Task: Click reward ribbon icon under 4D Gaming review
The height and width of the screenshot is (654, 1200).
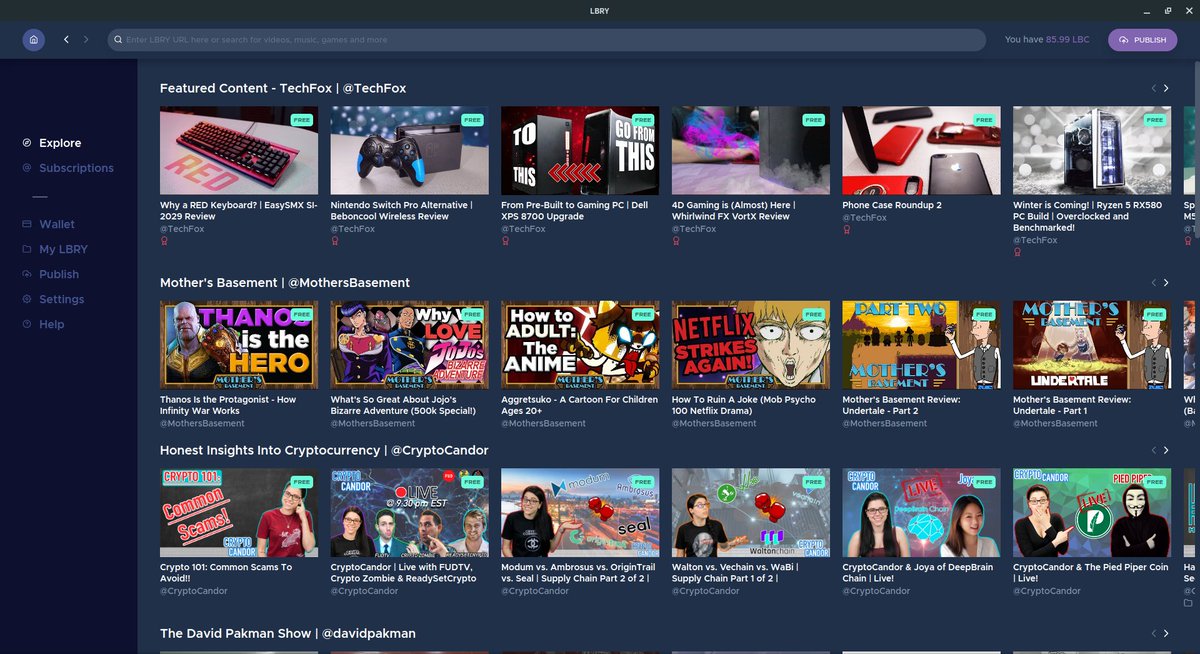Action: coord(676,241)
